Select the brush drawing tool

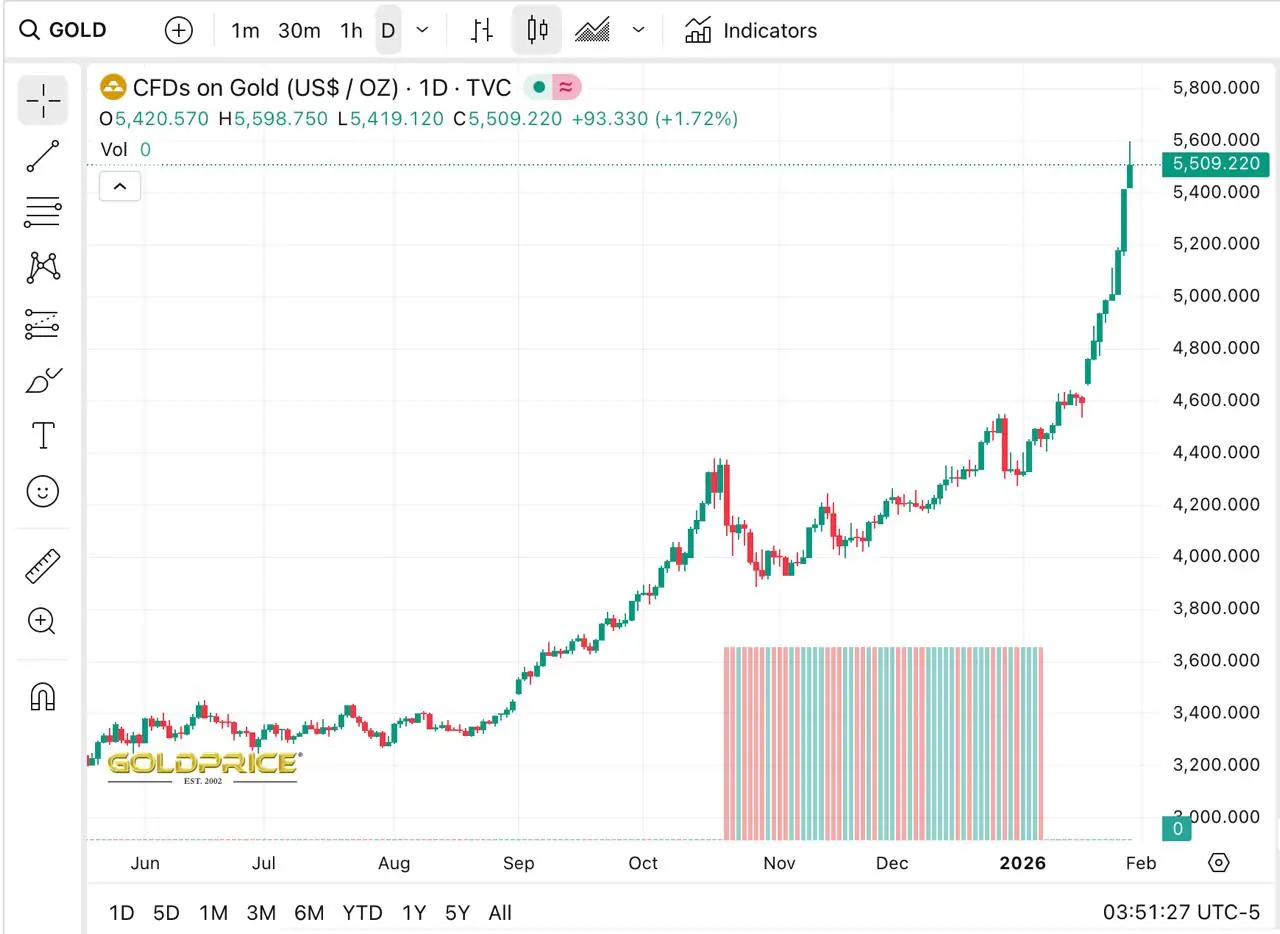click(x=43, y=380)
